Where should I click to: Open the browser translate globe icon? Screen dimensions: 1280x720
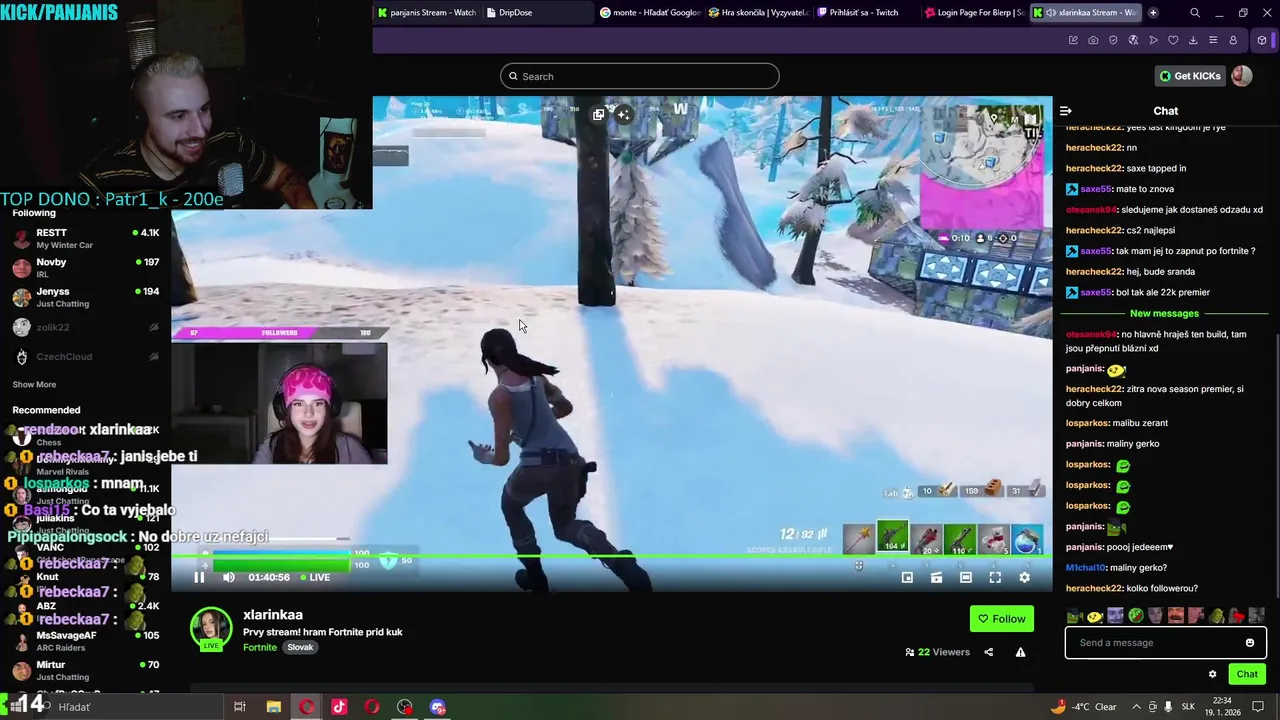coord(1133,40)
